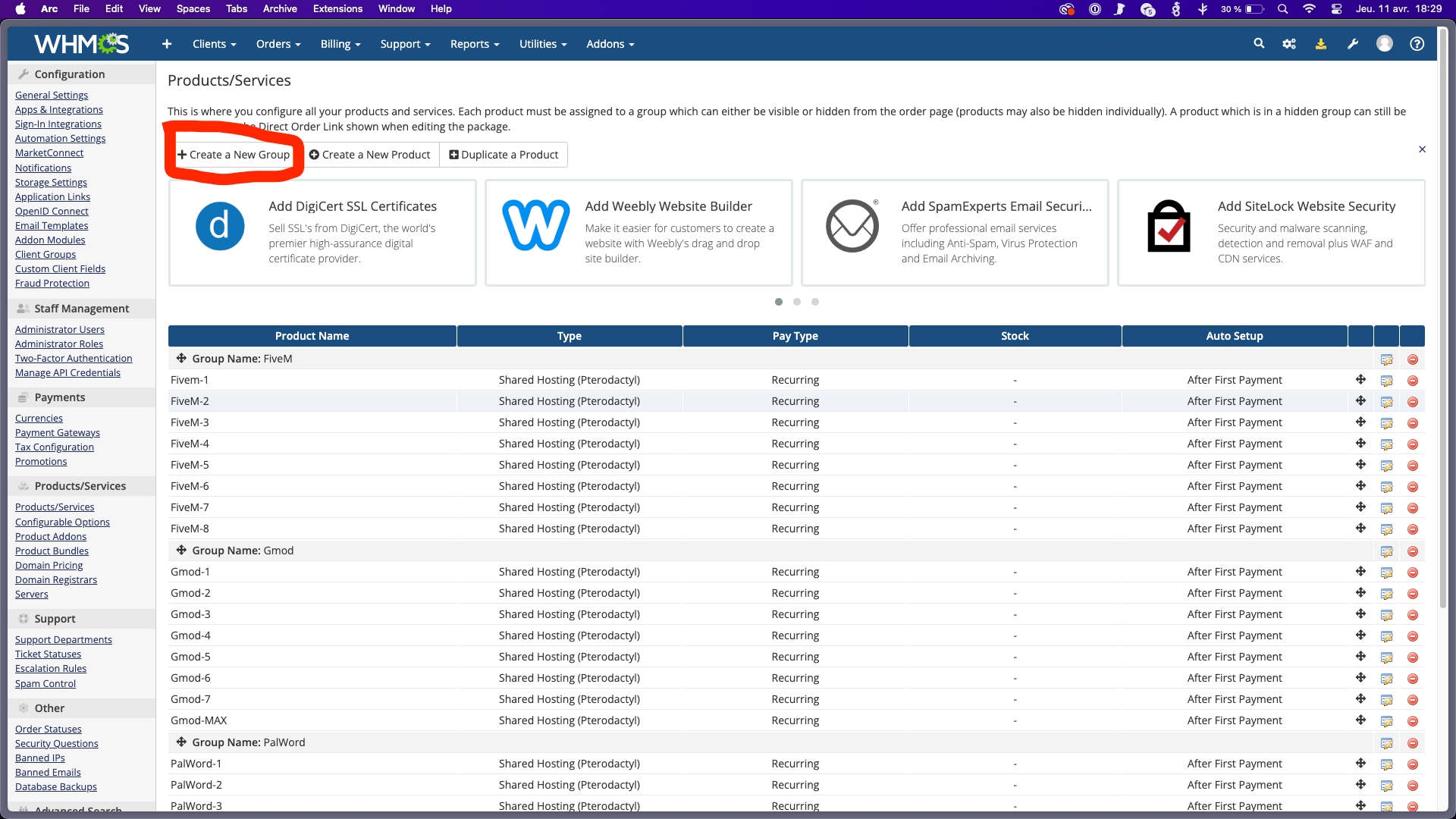The height and width of the screenshot is (819, 1456).
Task: Open the help question mark icon
Action: pyautogui.click(x=1417, y=44)
